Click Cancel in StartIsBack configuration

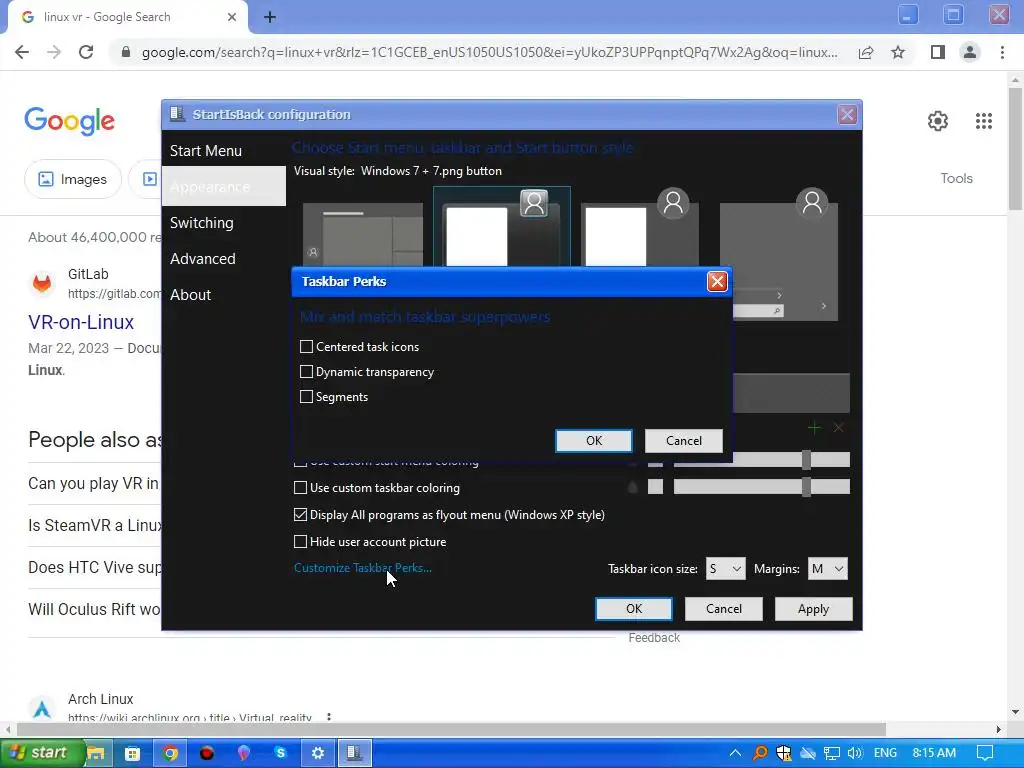(x=724, y=609)
